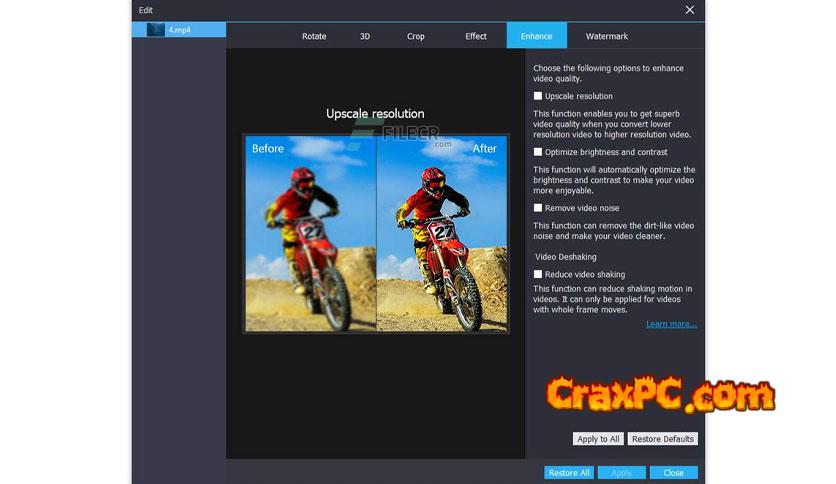Toggle the Remove video noise option

538,208
